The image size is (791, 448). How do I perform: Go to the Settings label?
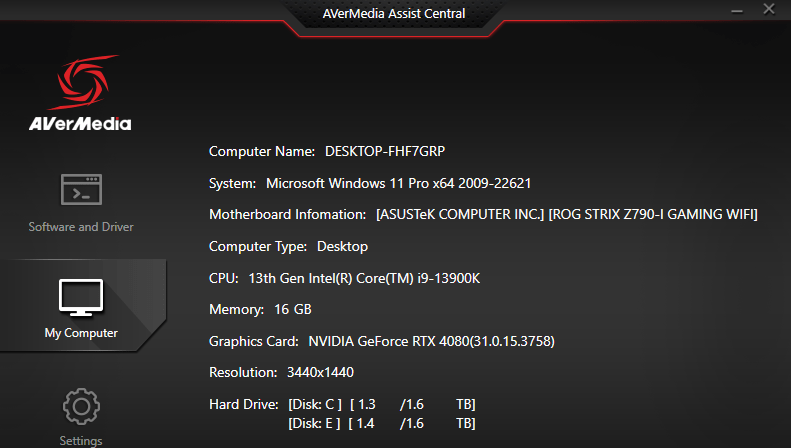click(81, 440)
